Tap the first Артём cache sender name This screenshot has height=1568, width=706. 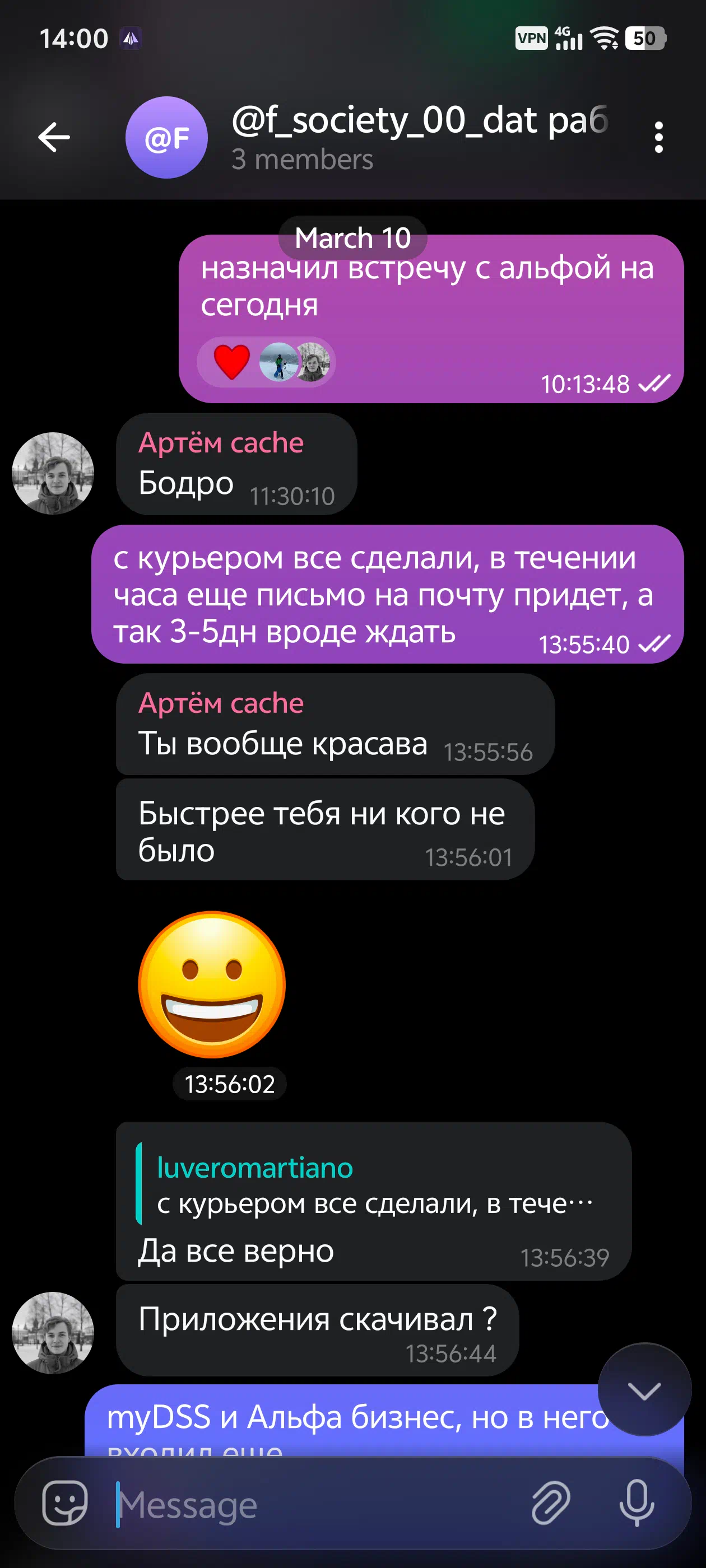pyautogui.click(x=221, y=442)
